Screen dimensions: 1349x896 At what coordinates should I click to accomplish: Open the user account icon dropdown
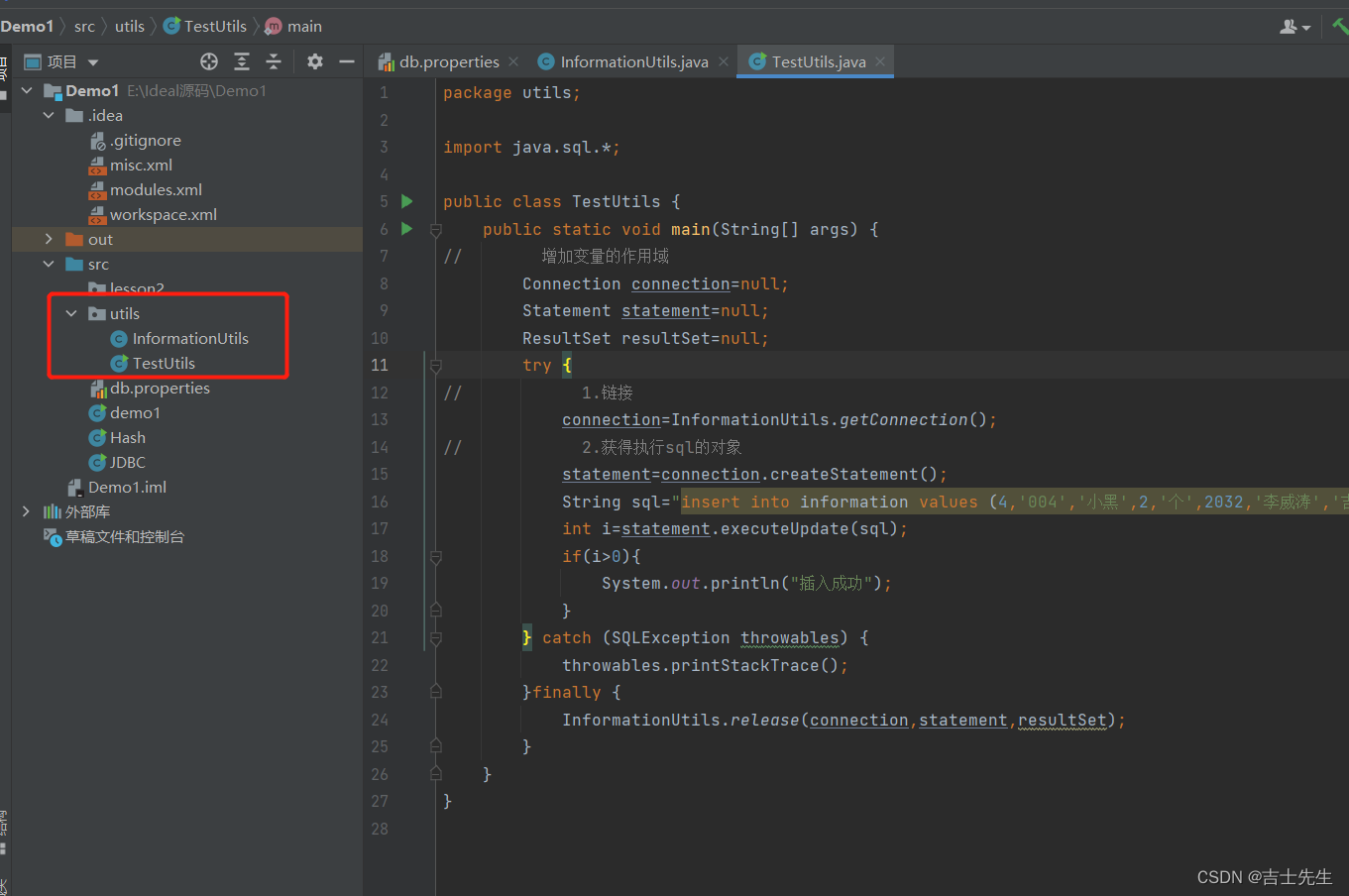click(x=1294, y=27)
